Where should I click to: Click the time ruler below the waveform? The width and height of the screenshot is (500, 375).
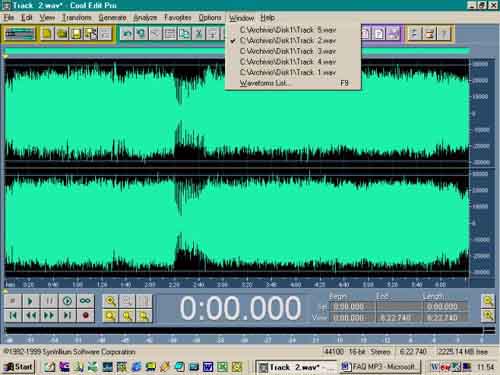point(237,284)
